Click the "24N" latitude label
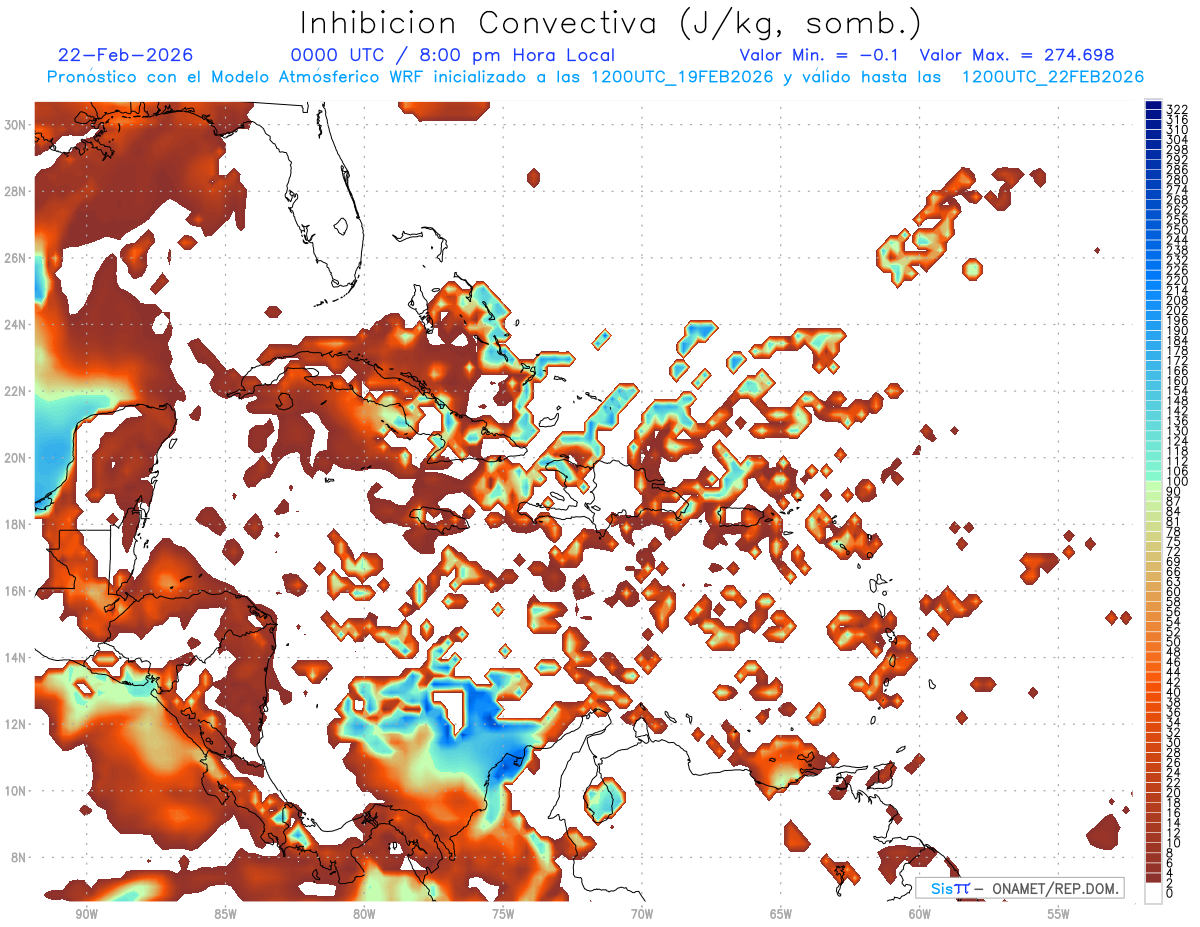The height and width of the screenshot is (927, 1200). (17, 325)
